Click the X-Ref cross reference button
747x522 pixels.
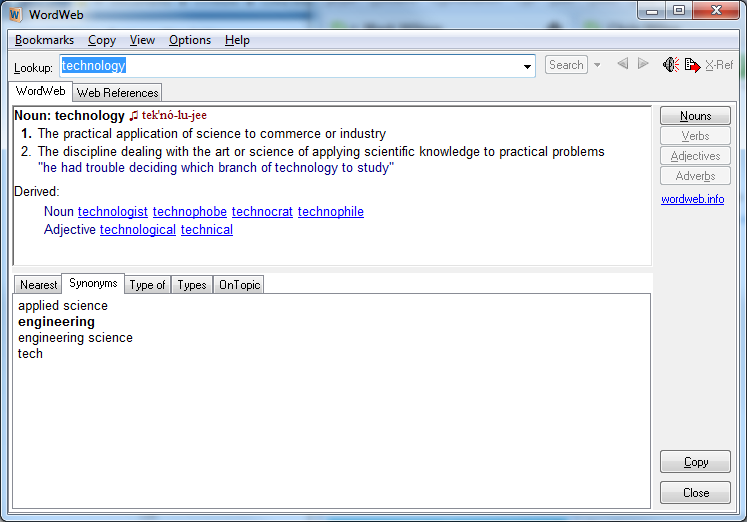(x=719, y=65)
